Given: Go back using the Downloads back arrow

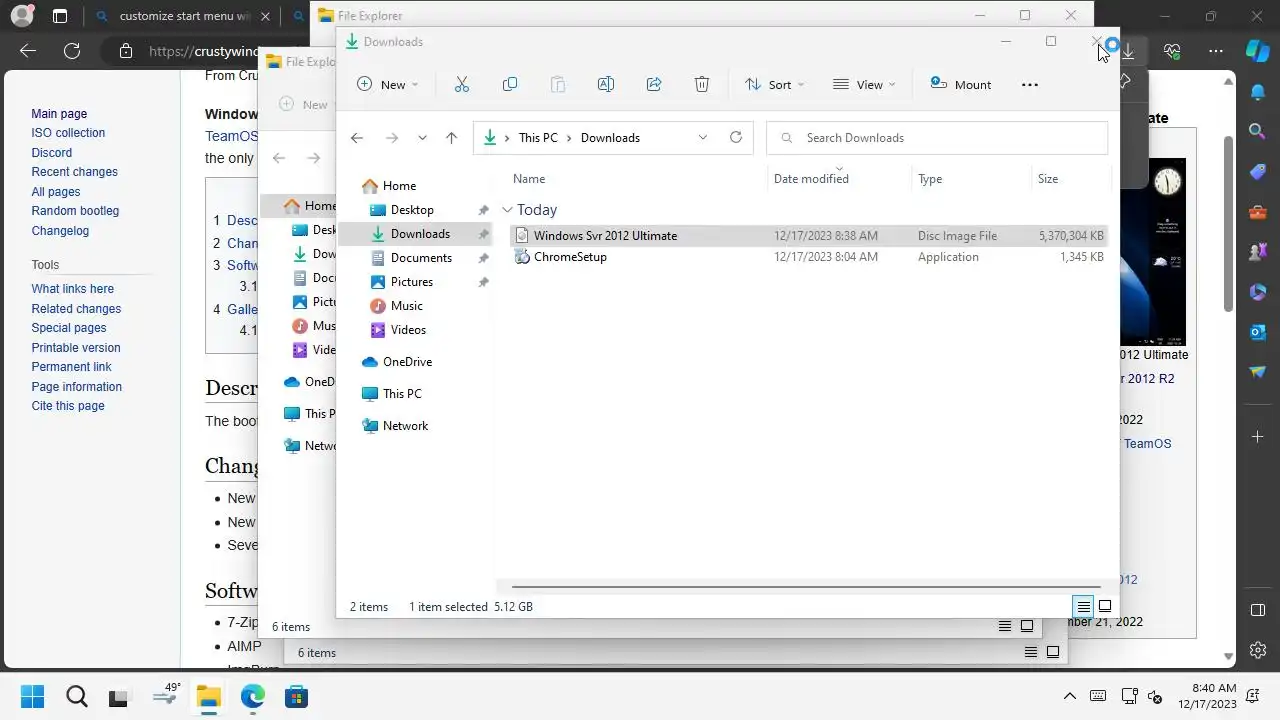Looking at the screenshot, I should [357, 138].
